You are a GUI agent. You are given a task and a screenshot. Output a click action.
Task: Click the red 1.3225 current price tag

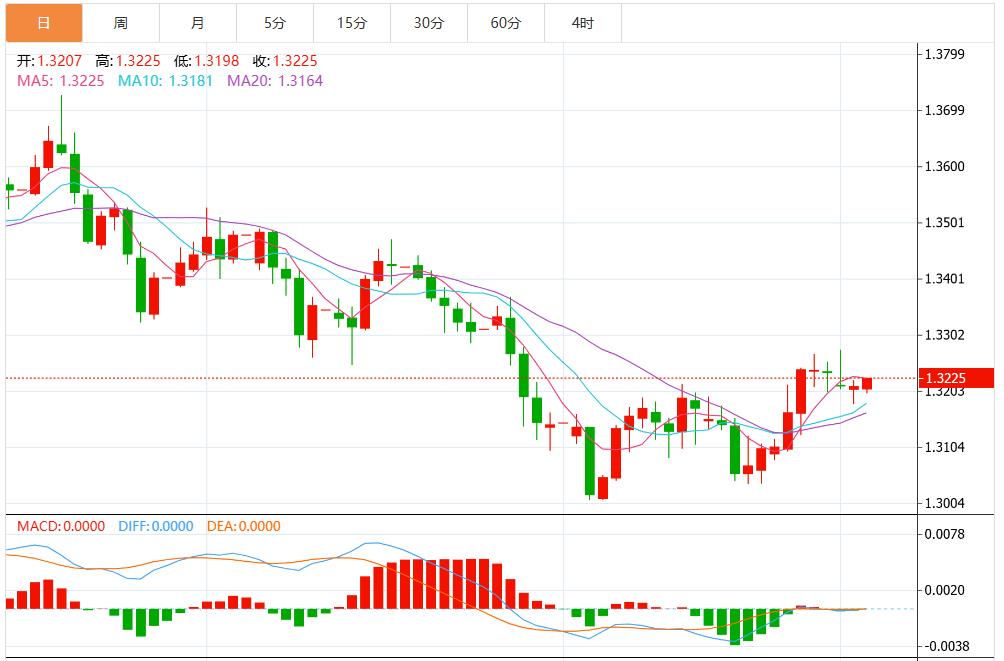pyautogui.click(x=957, y=378)
